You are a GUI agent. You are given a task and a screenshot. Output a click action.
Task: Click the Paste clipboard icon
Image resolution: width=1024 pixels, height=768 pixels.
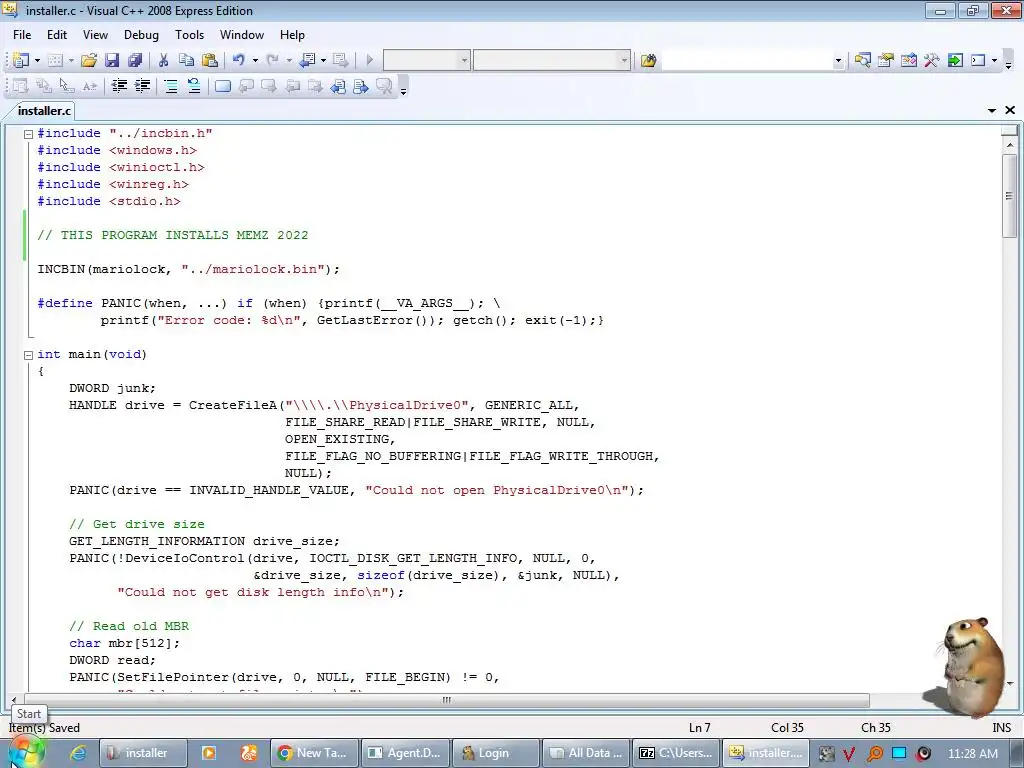point(210,61)
